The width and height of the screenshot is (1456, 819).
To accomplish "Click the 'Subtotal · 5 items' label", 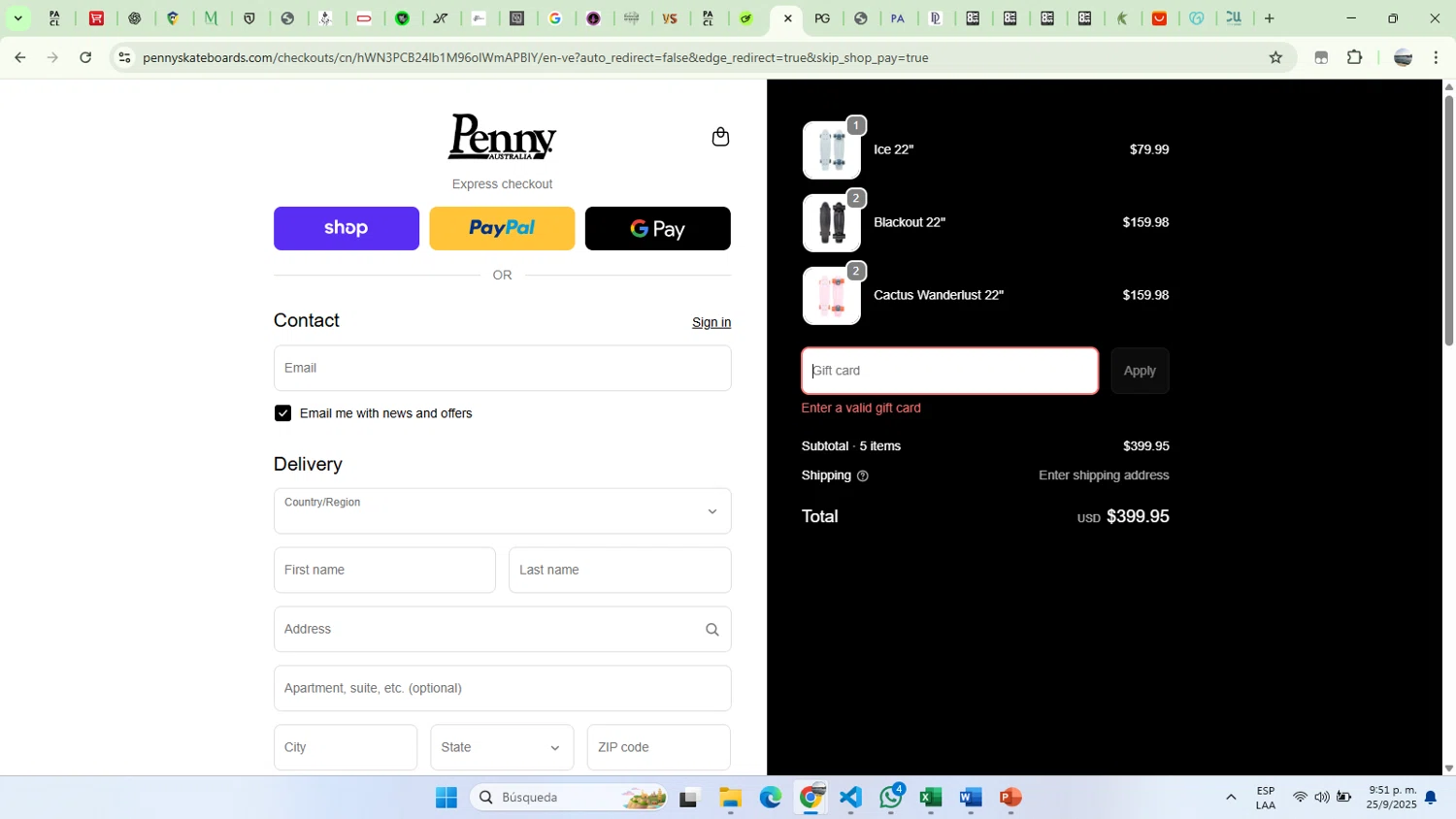I will tap(851, 446).
